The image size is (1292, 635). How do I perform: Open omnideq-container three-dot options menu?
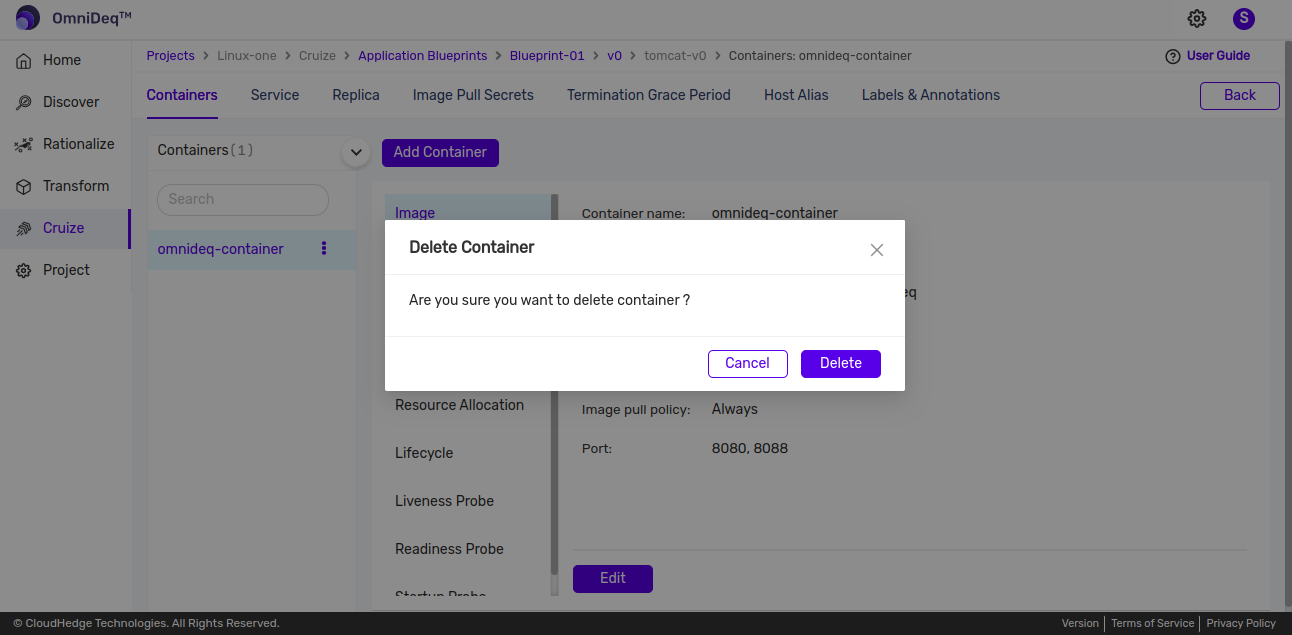(x=323, y=248)
